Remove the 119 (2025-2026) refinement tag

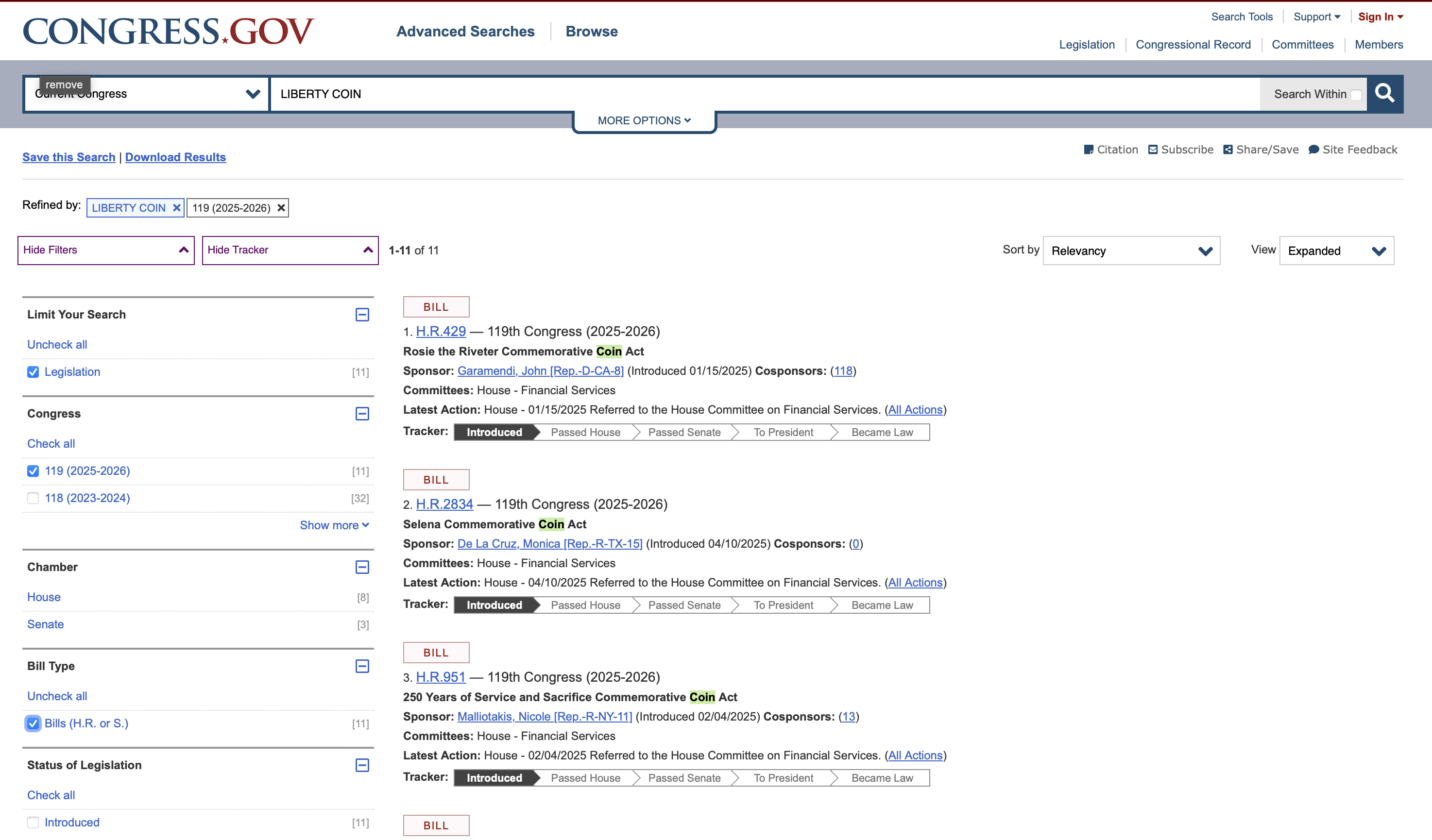coord(281,208)
